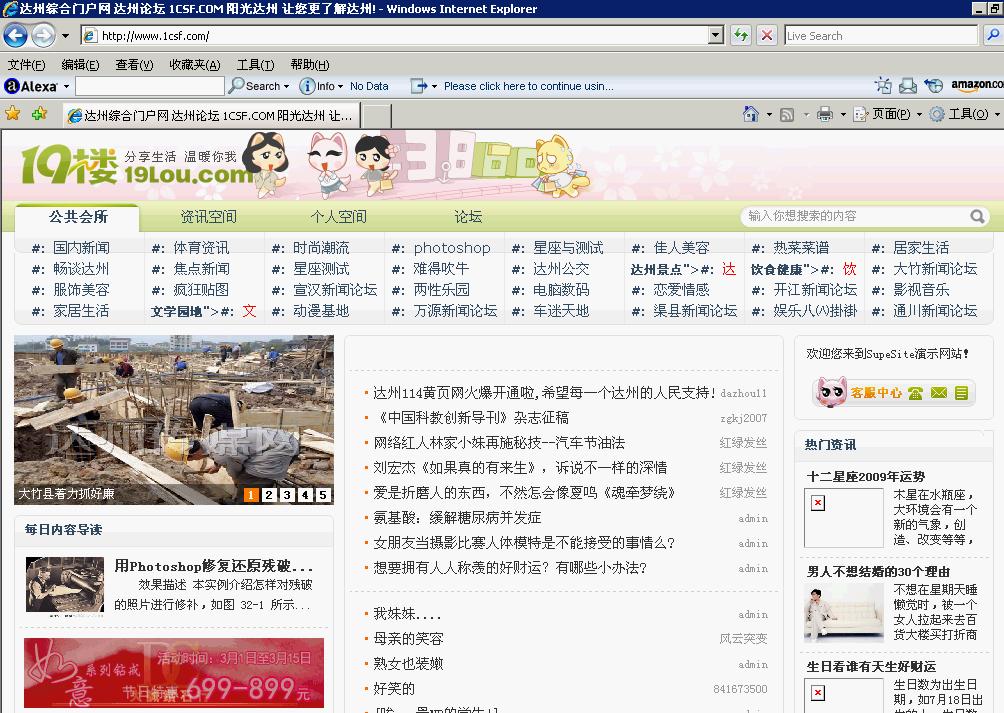Expand the Alexa logo dropdown arrow
Image resolution: width=1004 pixels, height=713 pixels.
(66, 86)
